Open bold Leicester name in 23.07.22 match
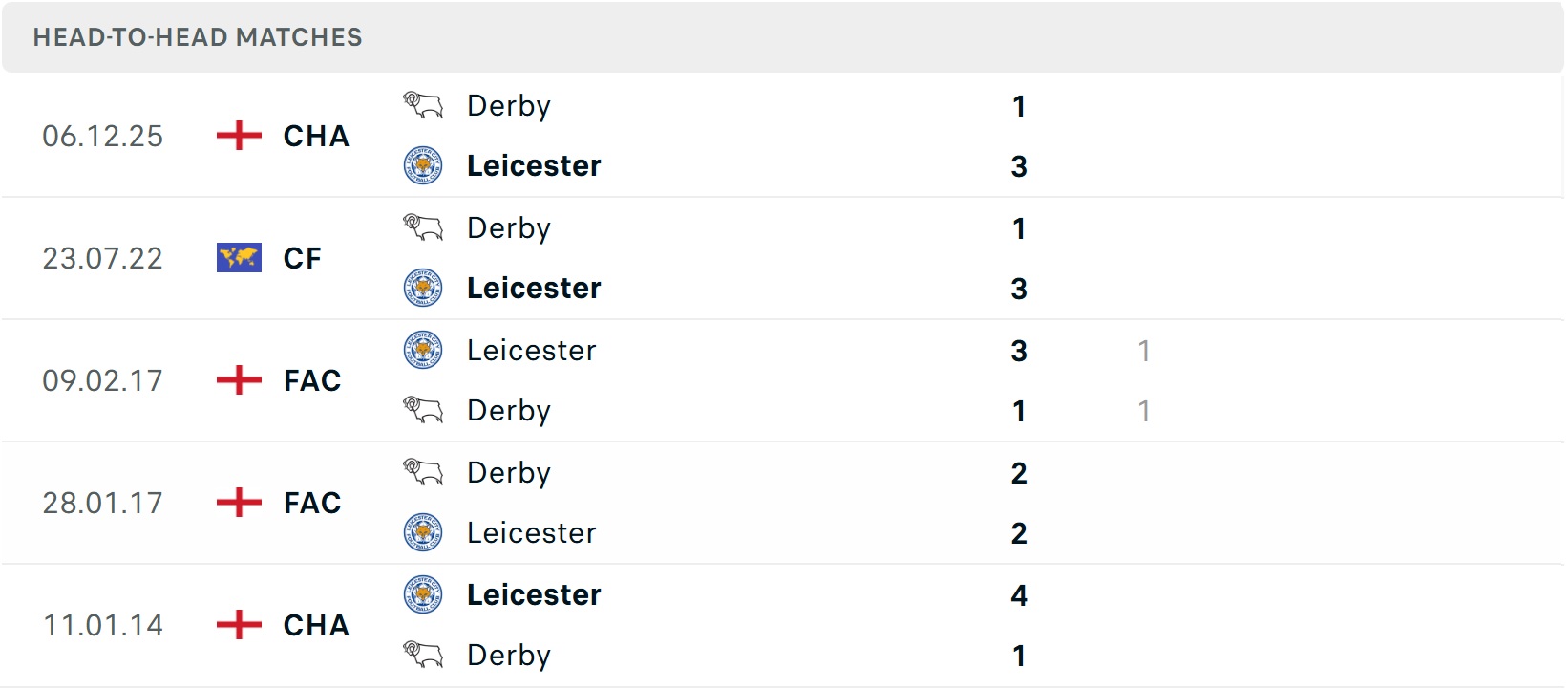The width and height of the screenshot is (1568, 689). pos(534,288)
